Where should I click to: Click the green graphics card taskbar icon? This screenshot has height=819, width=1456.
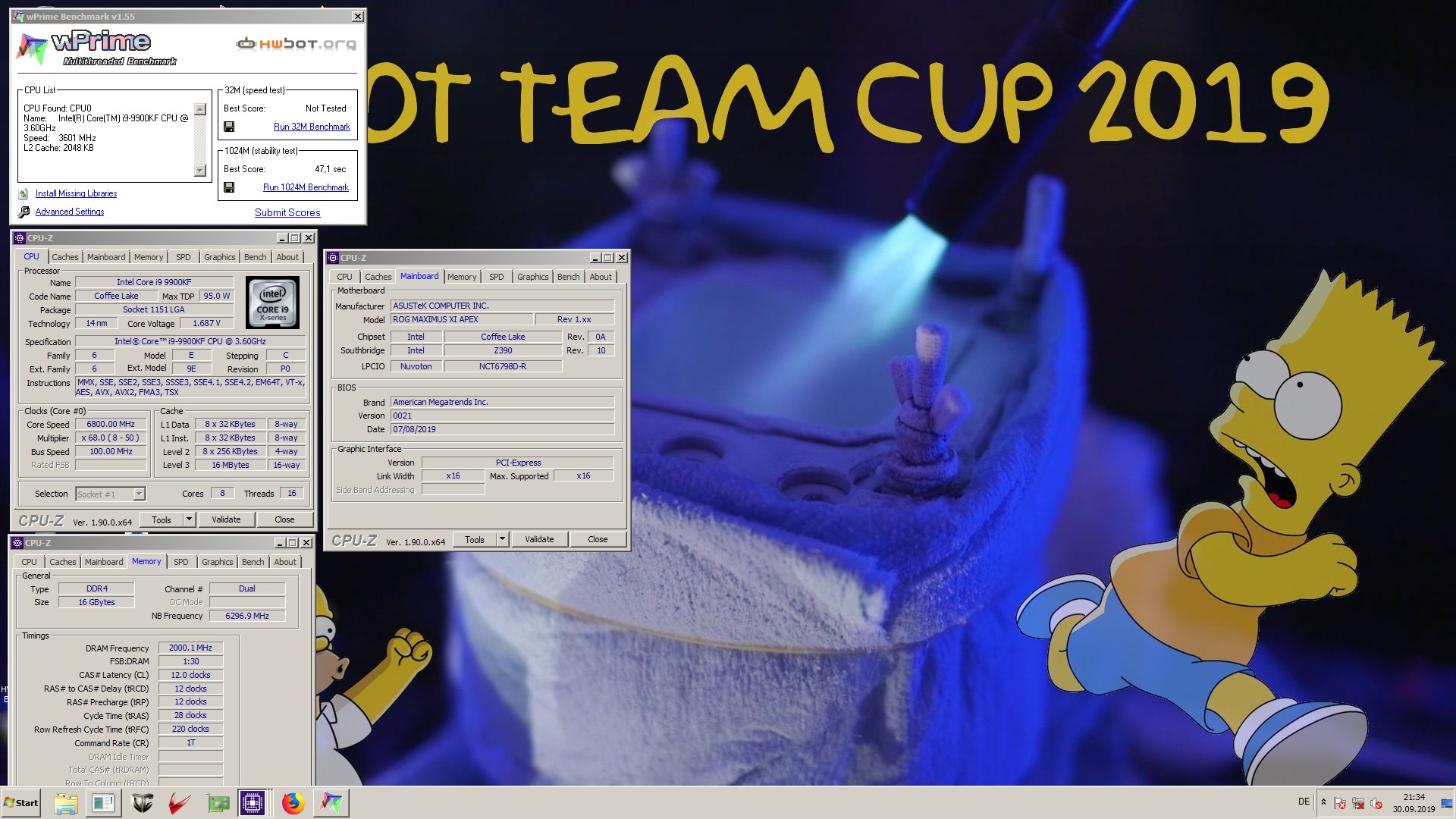(218, 803)
